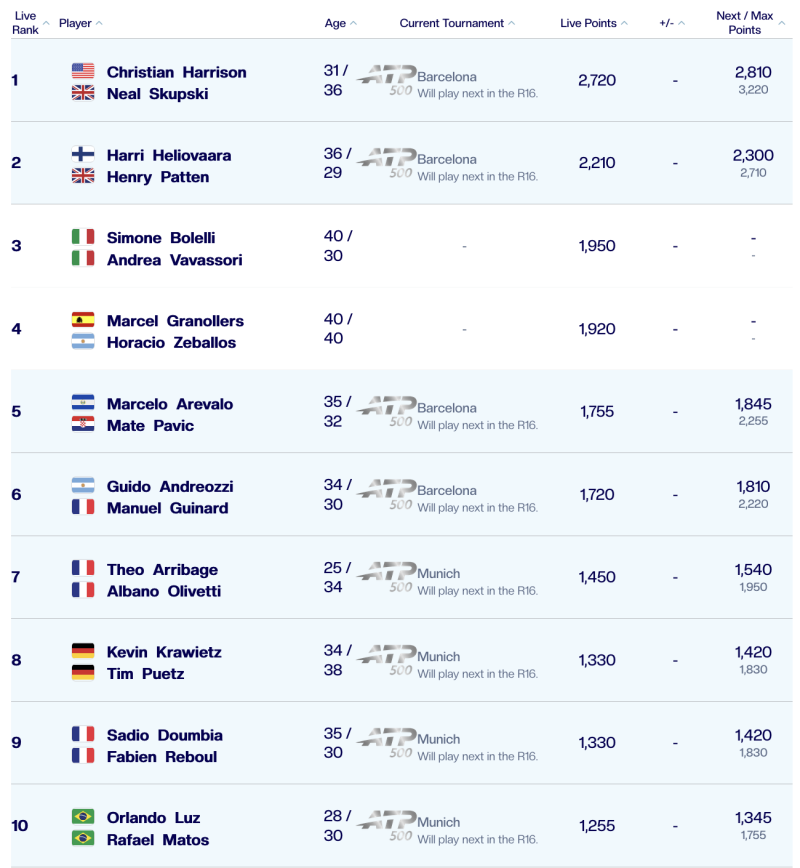Click the ATP 500 logo in Harrison's row
800x868 pixels.
tap(386, 78)
